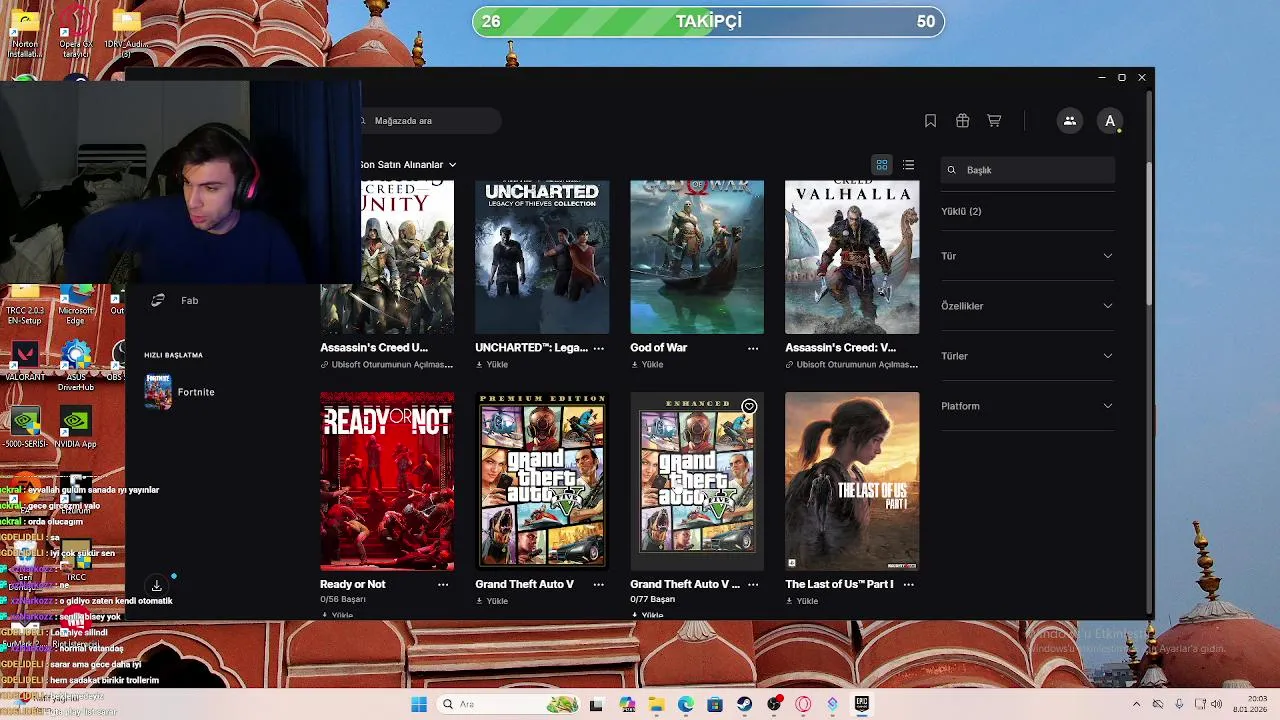1280x720 pixels.
Task: Click the Mağazada ara search field
Action: point(430,121)
